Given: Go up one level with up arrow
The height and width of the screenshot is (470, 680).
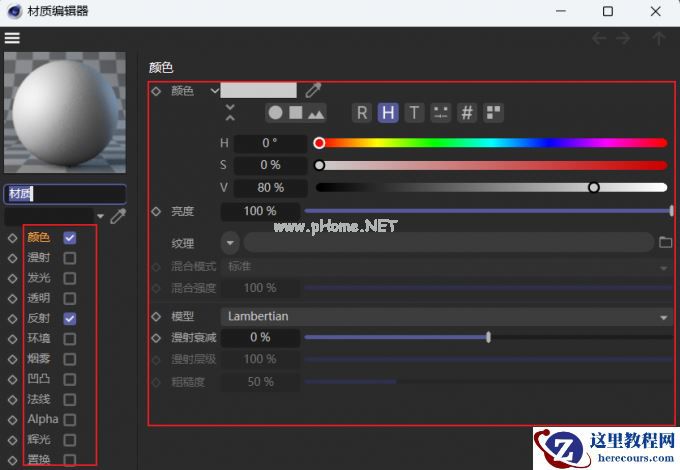Looking at the screenshot, I should 659,39.
